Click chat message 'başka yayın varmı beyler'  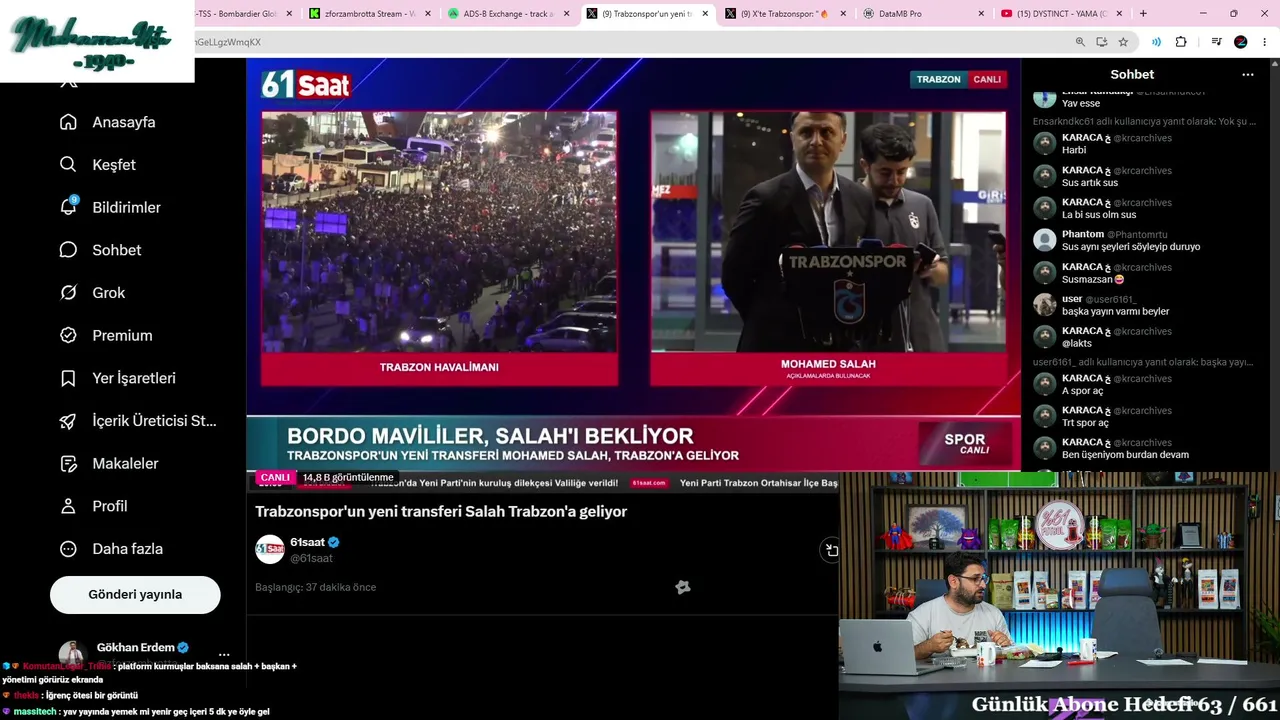1116,312
